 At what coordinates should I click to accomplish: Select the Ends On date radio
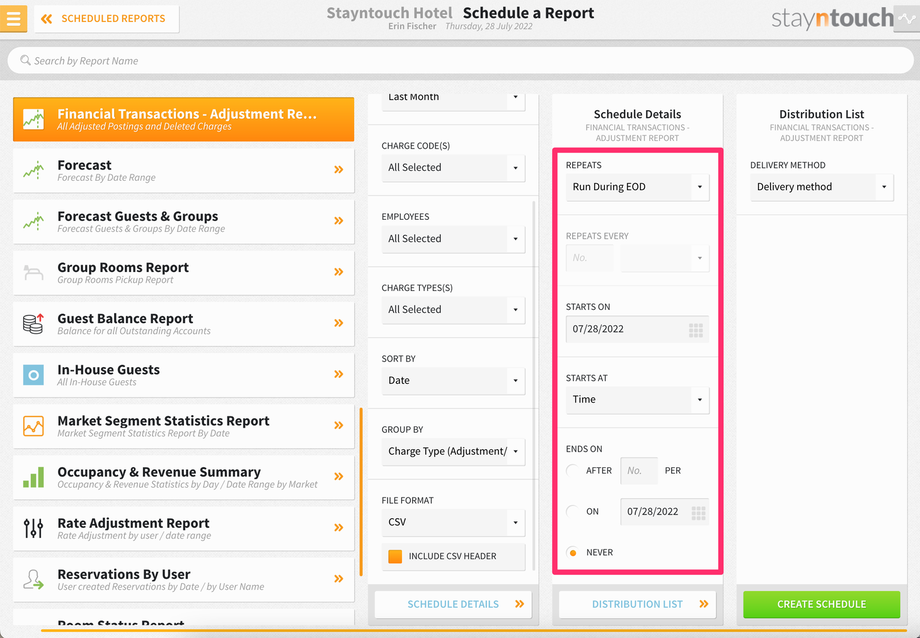tap(573, 512)
